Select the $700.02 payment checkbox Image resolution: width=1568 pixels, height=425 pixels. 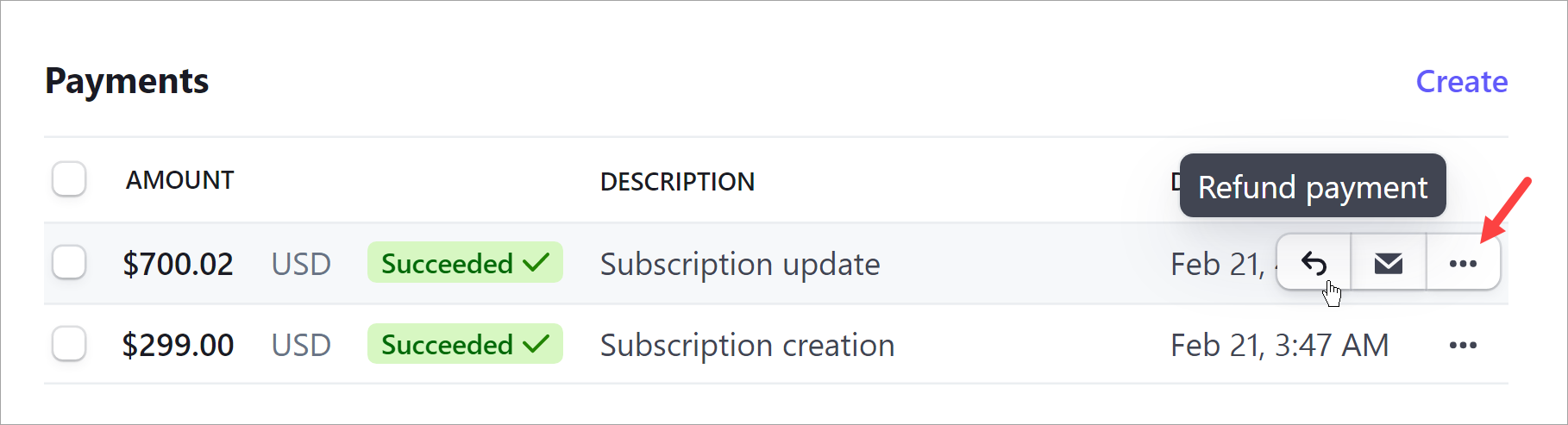pos(69,262)
